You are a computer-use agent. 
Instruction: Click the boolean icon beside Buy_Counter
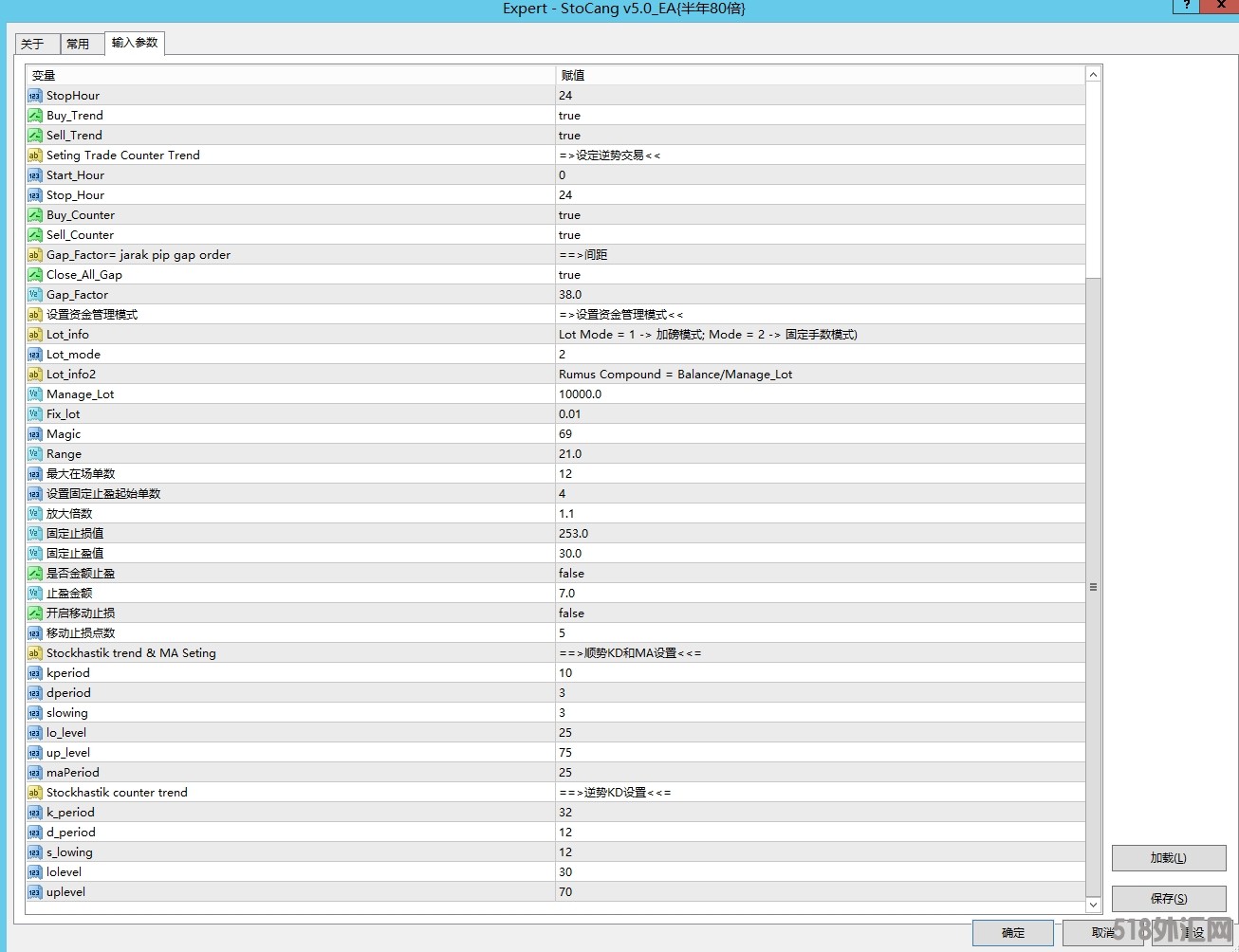click(35, 215)
